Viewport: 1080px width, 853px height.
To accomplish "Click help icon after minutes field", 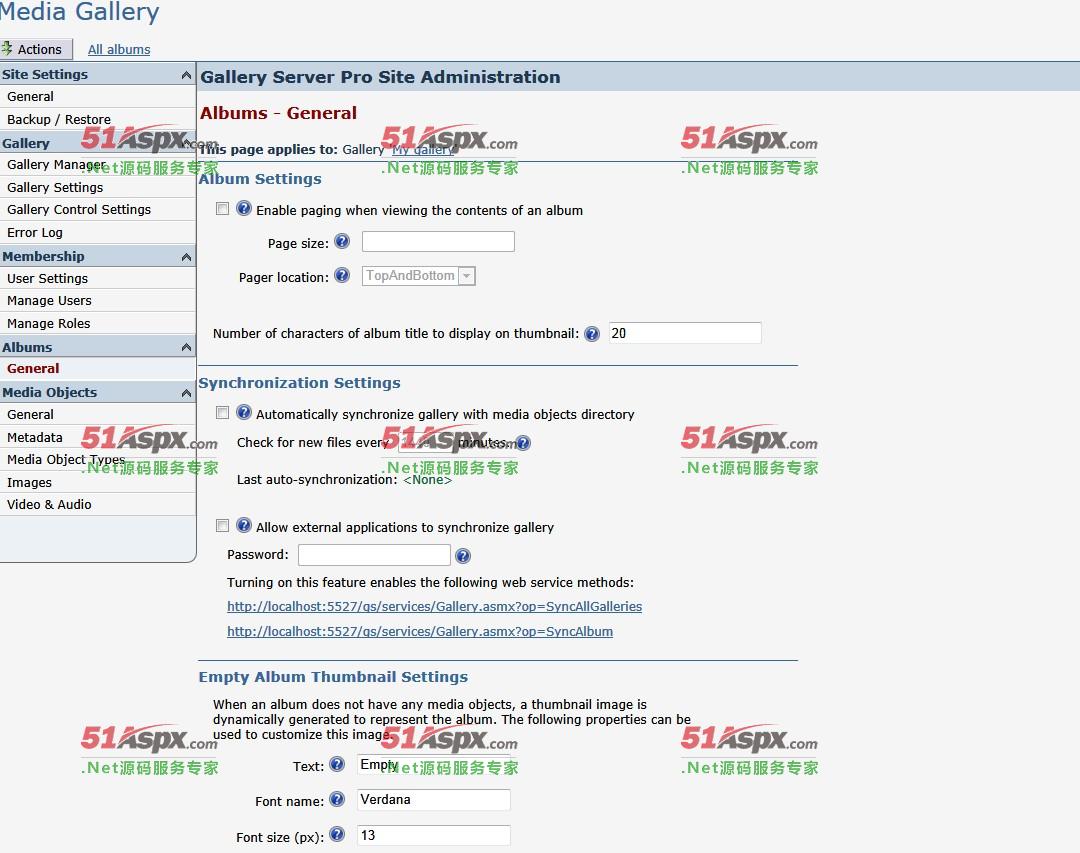I will click(523, 443).
